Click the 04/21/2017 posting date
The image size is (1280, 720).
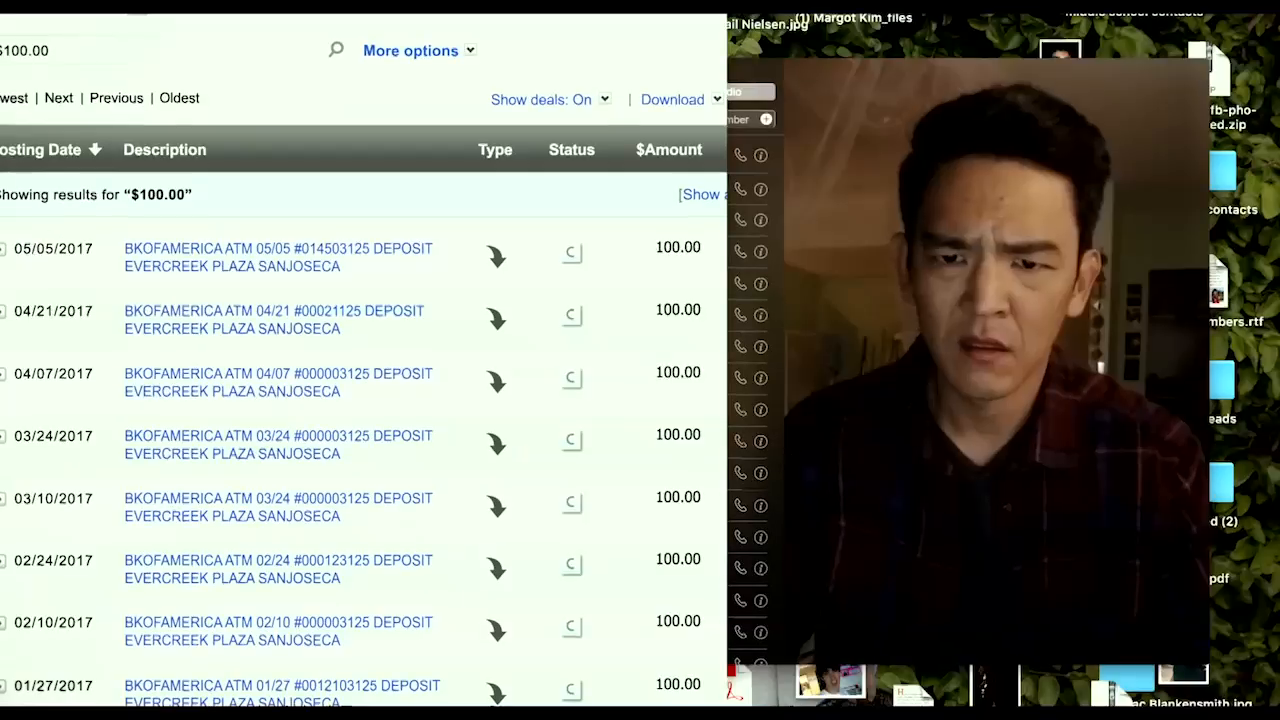tap(53, 311)
